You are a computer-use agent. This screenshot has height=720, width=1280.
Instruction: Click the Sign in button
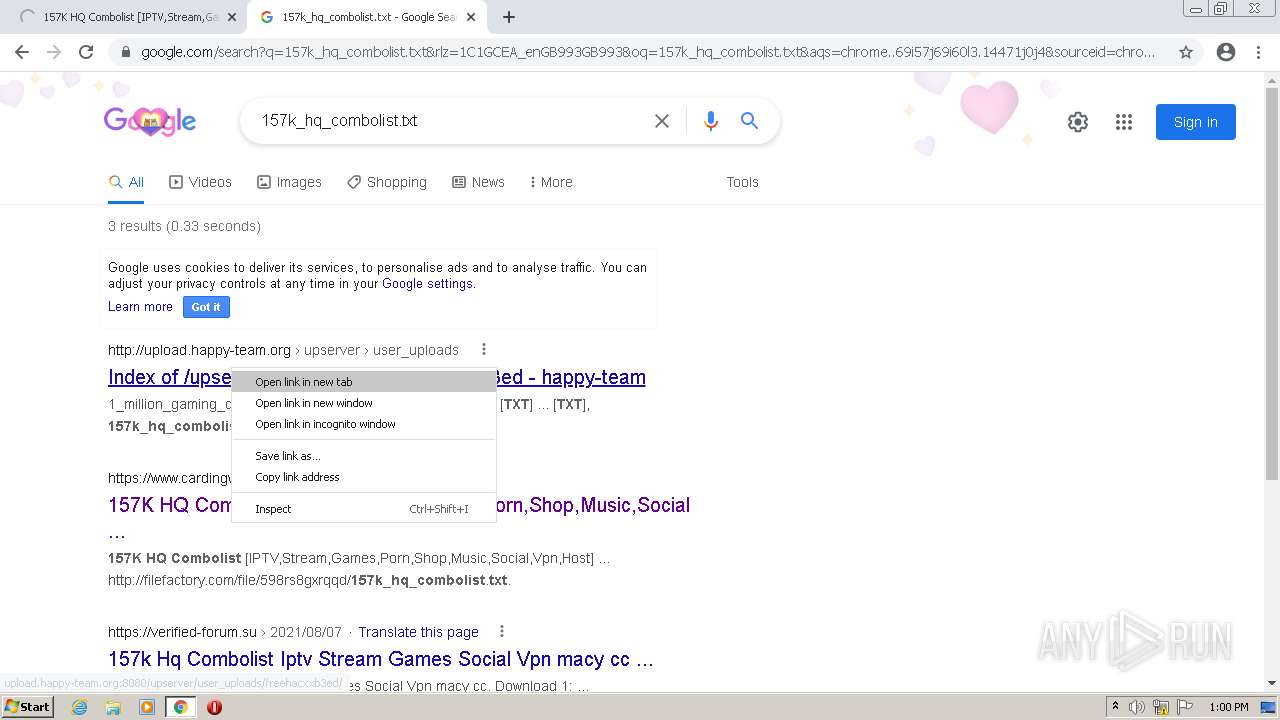click(x=1196, y=122)
